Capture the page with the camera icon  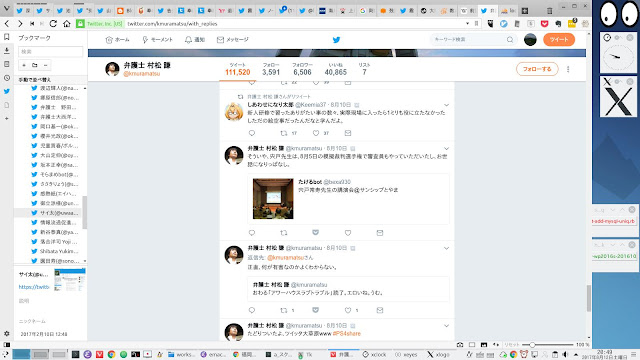460,344
